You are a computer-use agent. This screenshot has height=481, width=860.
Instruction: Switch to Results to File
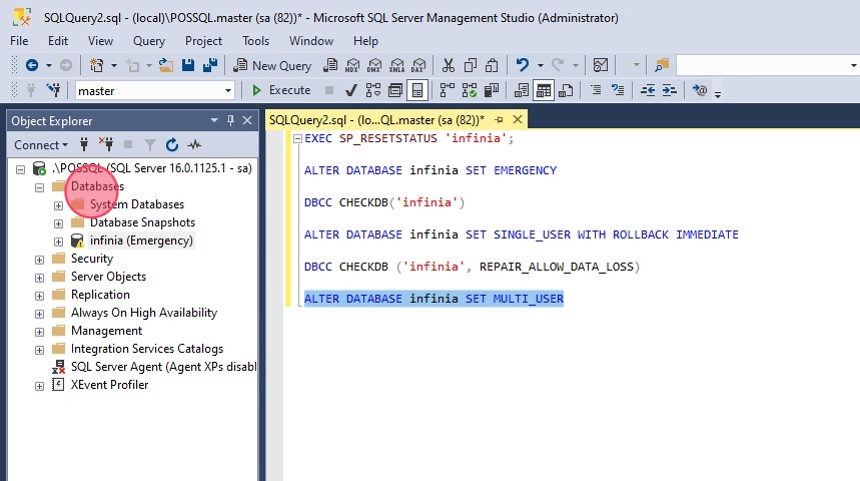tap(566, 90)
